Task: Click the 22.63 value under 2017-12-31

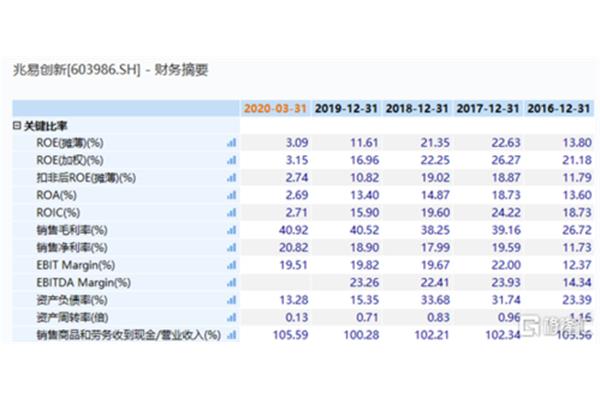Action: tap(506, 143)
